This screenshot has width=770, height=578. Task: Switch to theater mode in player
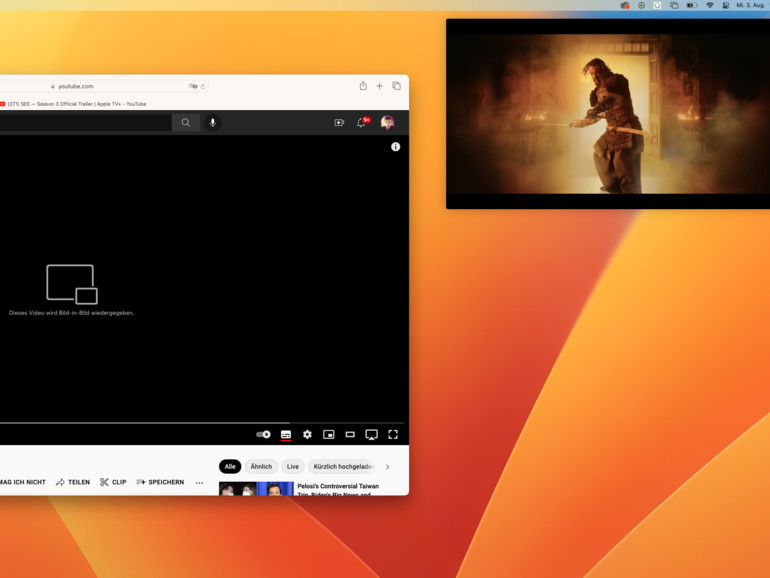(350, 434)
